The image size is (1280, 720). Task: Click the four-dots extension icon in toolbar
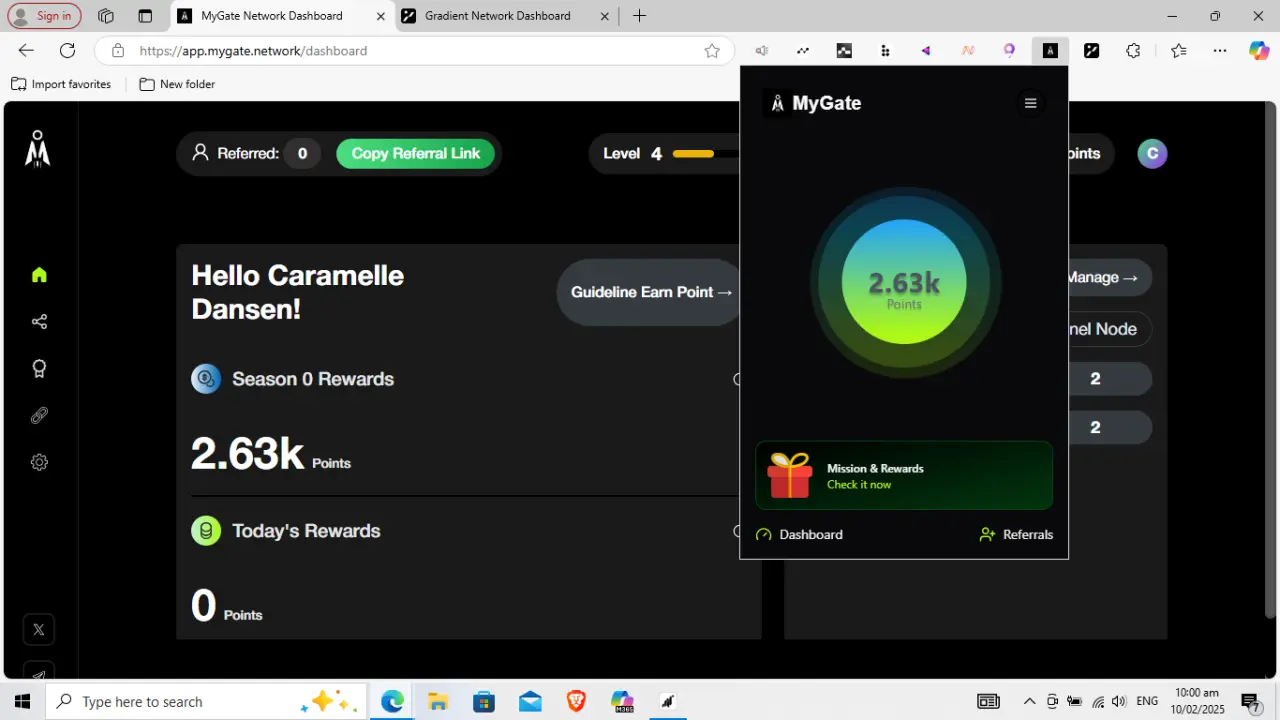click(x=885, y=51)
